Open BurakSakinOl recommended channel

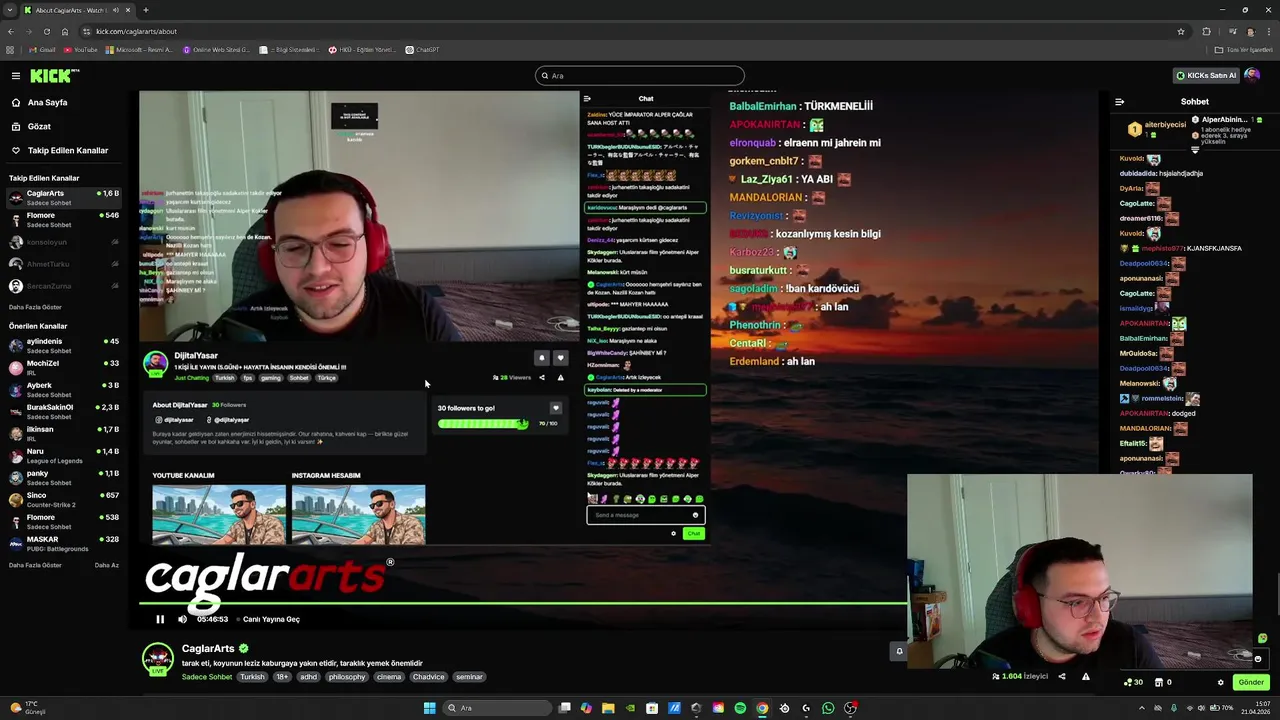click(x=62, y=412)
